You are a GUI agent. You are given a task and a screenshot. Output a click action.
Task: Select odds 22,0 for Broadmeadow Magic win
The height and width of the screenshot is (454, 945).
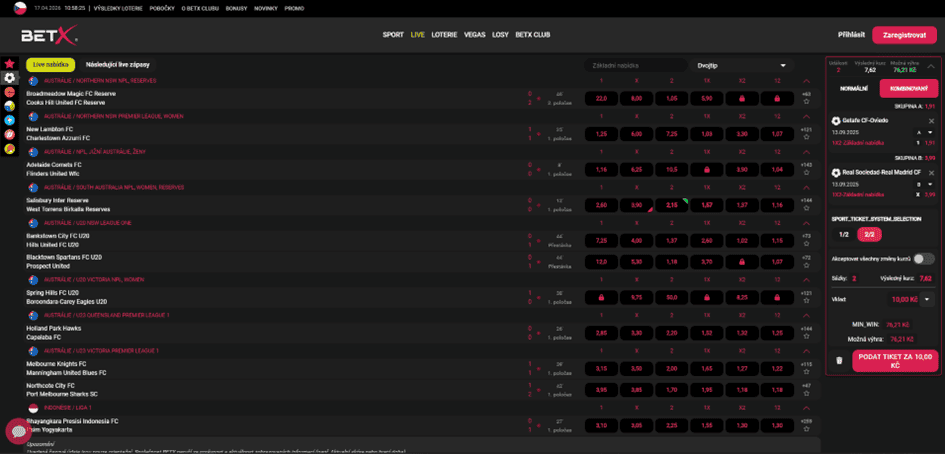[601, 98]
